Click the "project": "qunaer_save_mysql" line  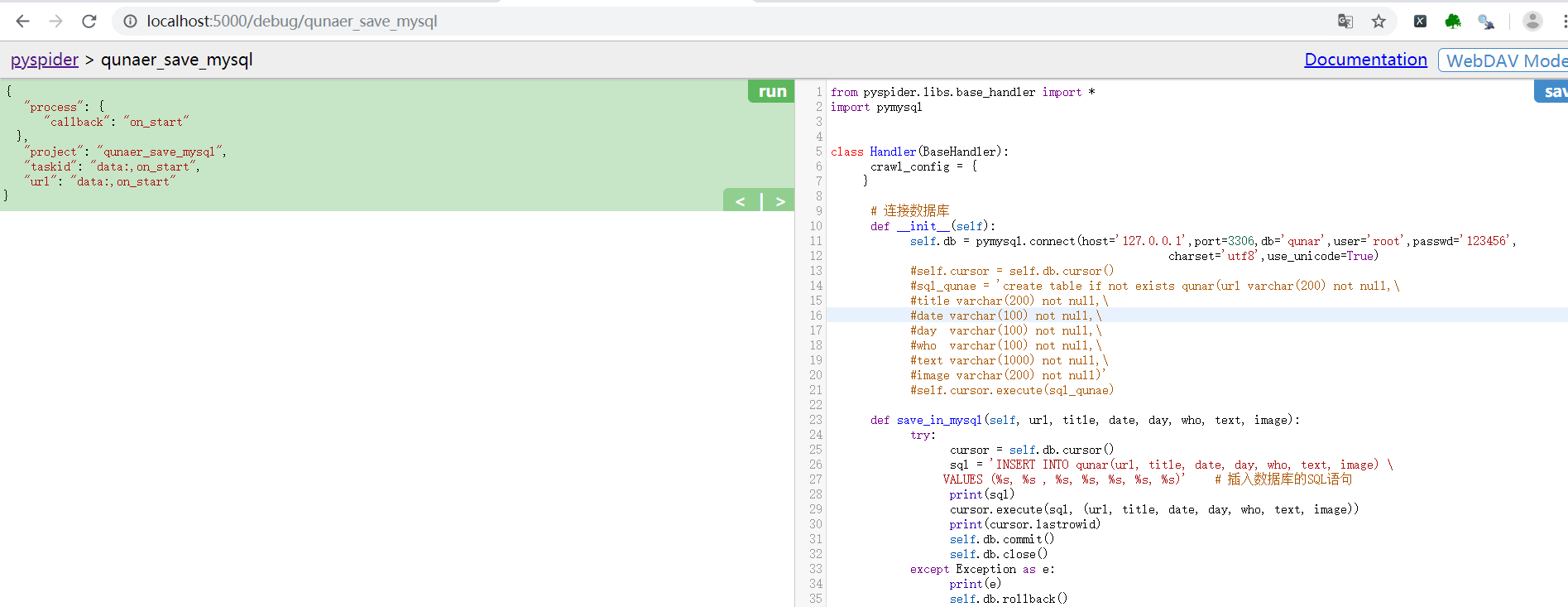[x=125, y=152]
